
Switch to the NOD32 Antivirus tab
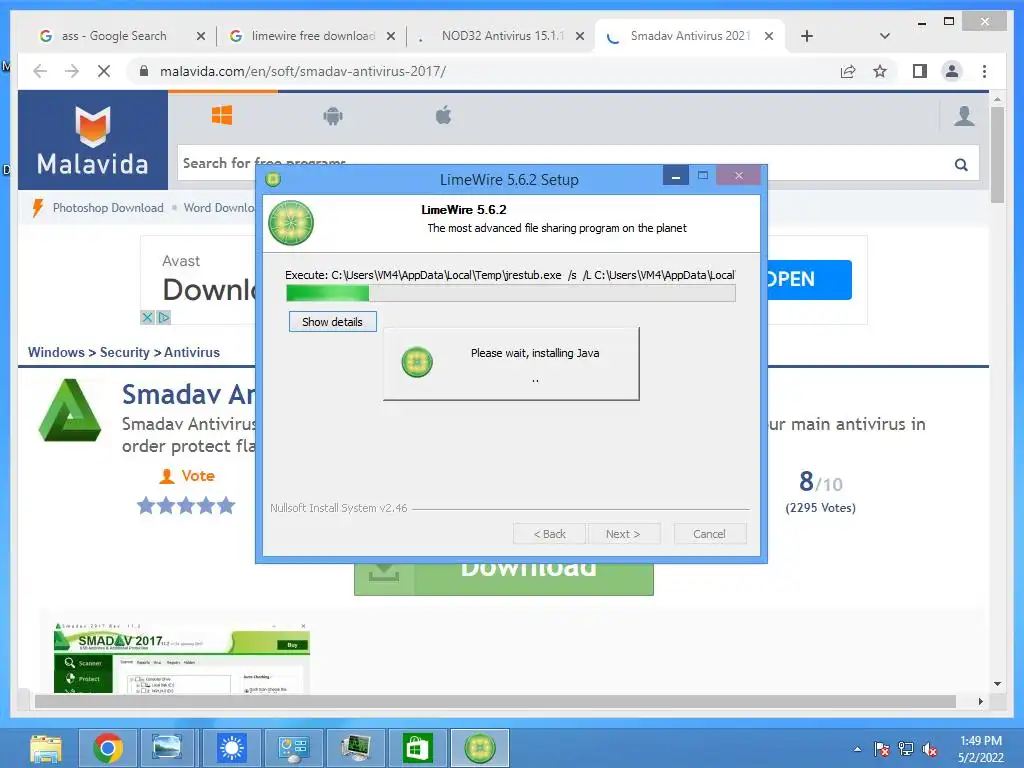[x=502, y=36]
